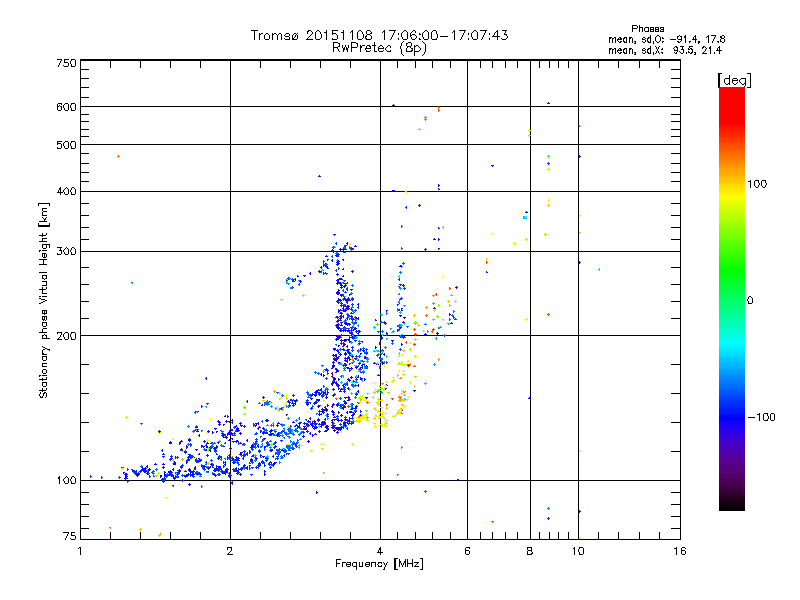Image resolution: width=800 pixels, height=600 pixels.
Task: Select the blue -100 region of the colorbar
Action: click(x=732, y=417)
